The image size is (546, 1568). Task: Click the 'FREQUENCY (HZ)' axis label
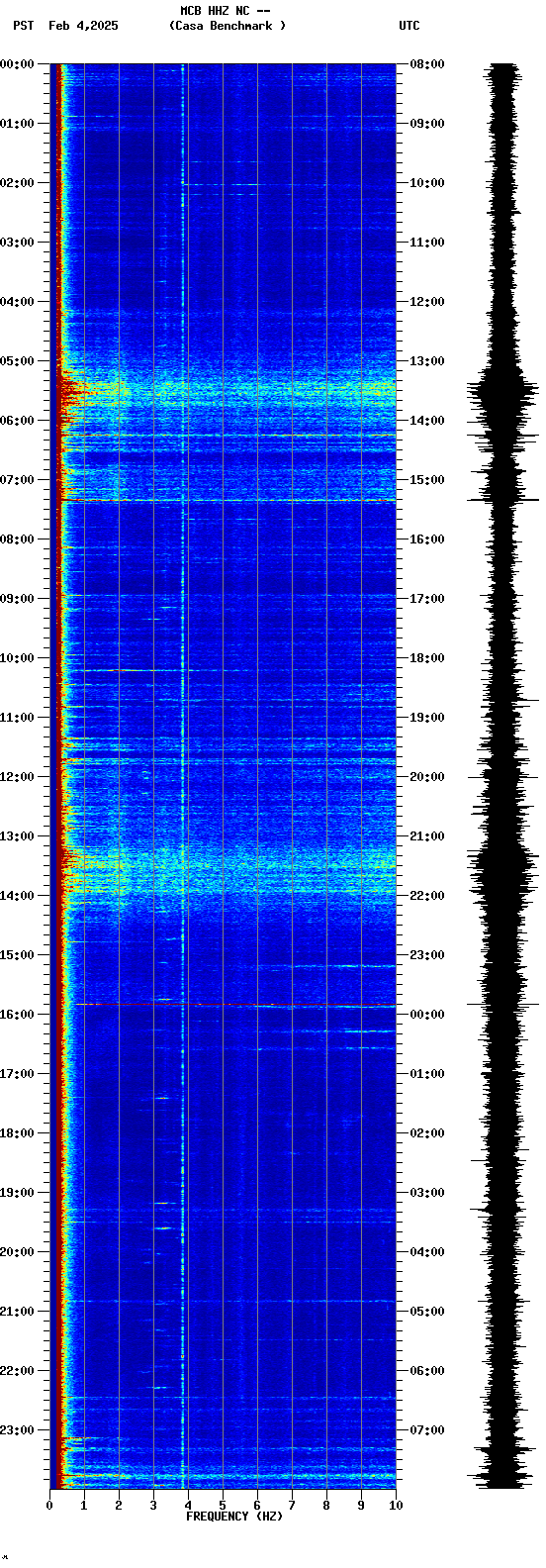coord(234,1517)
